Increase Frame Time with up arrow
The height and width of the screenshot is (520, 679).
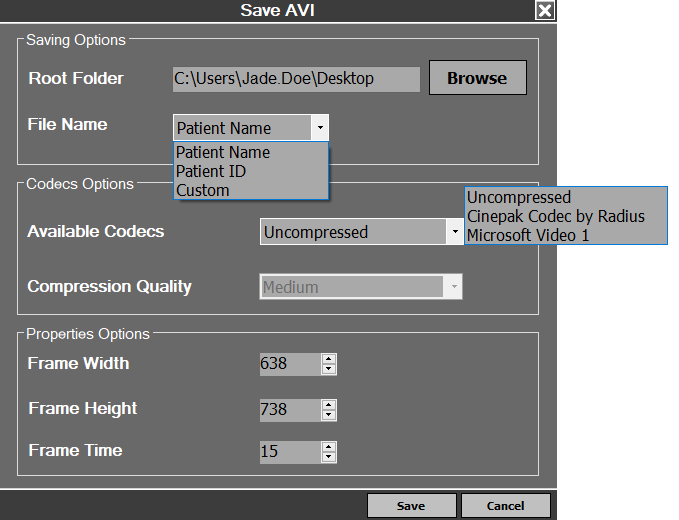(328, 446)
